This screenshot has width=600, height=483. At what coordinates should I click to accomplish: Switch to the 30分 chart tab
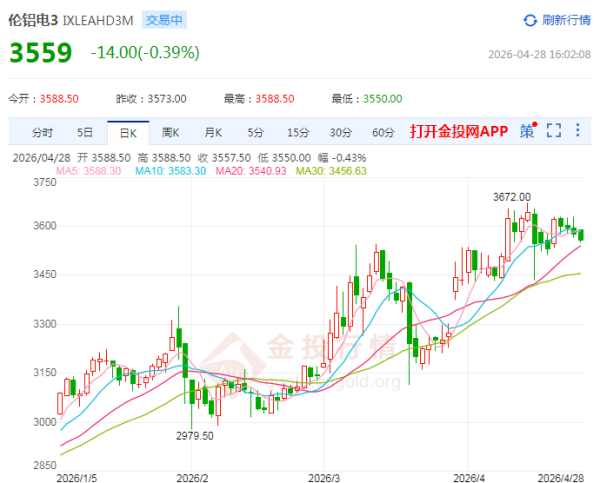coord(341,133)
